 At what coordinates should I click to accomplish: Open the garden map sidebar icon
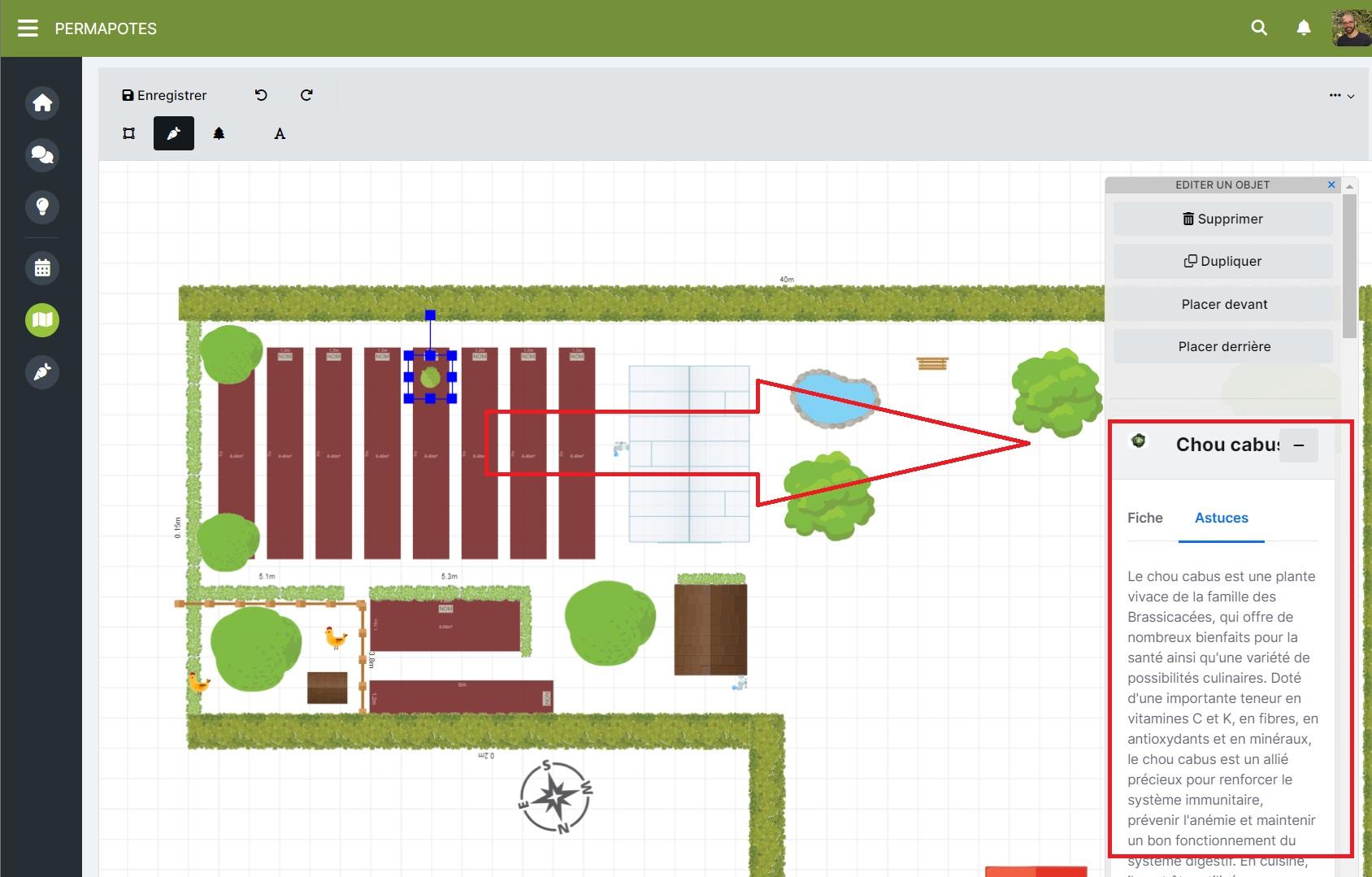click(42, 320)
